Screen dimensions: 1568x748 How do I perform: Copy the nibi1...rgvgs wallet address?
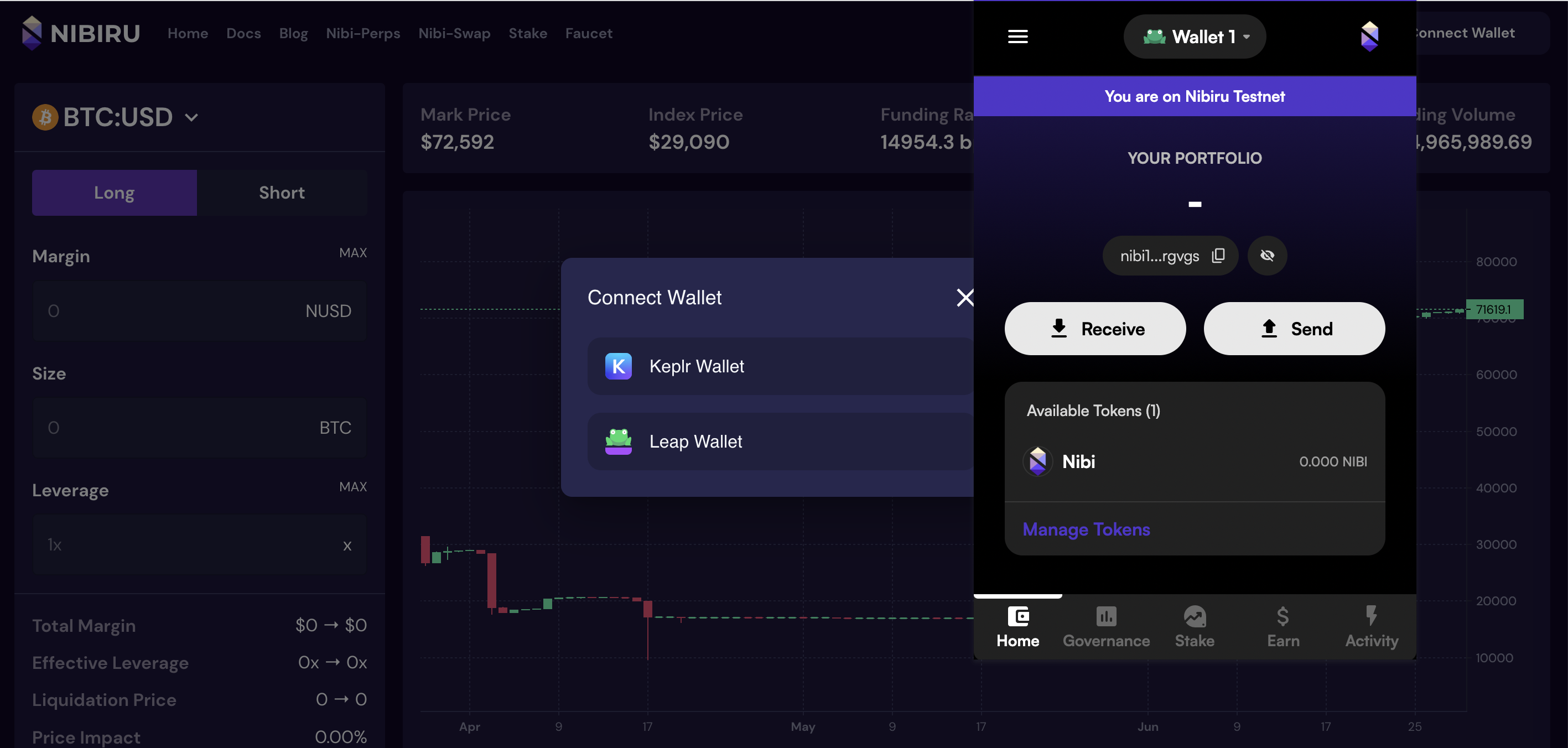[x=1218, y=256]
